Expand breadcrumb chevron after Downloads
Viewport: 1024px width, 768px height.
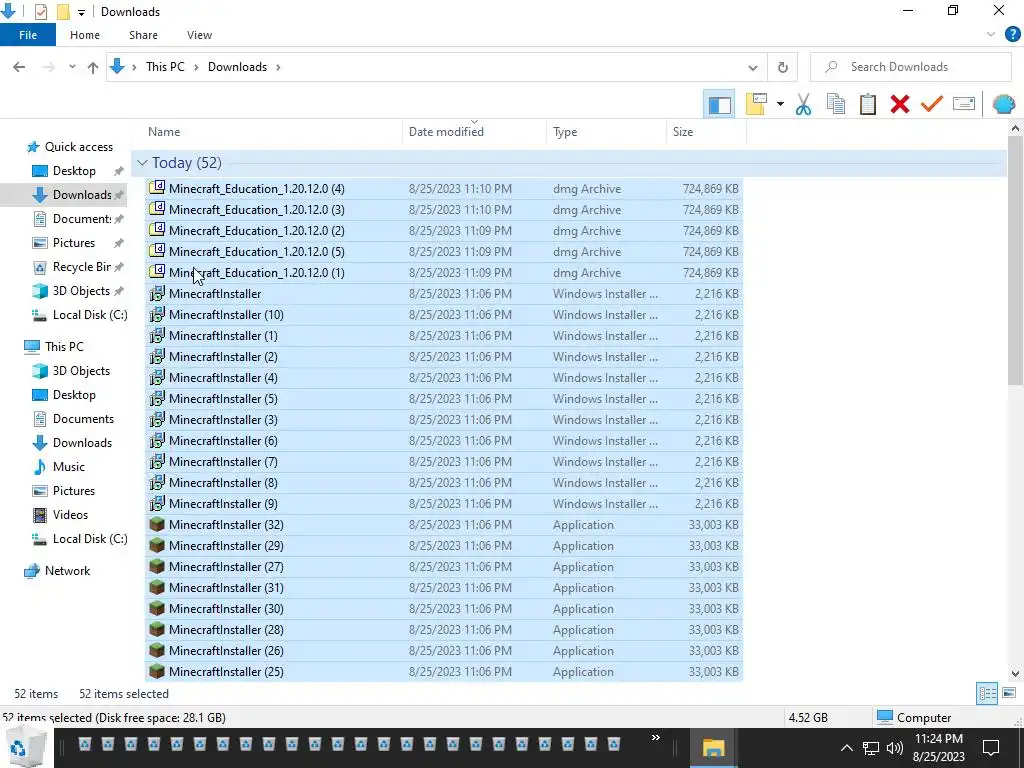point(278,67)
